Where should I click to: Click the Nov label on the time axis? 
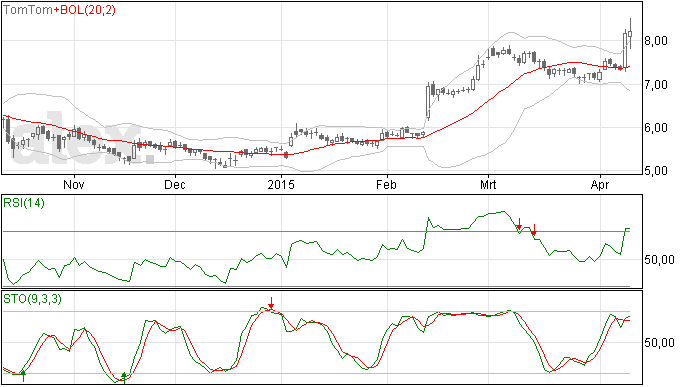[73, 184]
